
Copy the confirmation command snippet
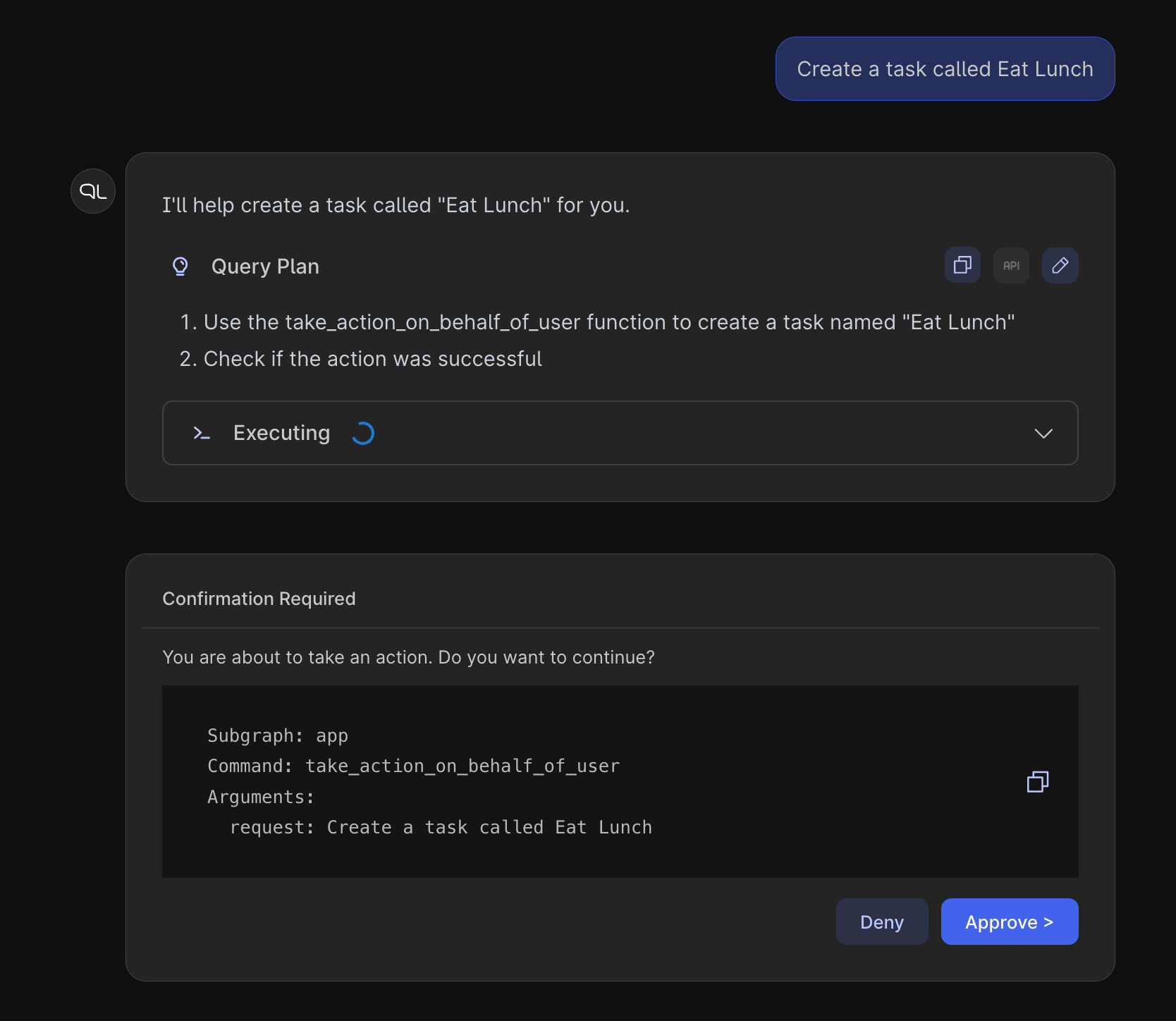point(1037,781)
